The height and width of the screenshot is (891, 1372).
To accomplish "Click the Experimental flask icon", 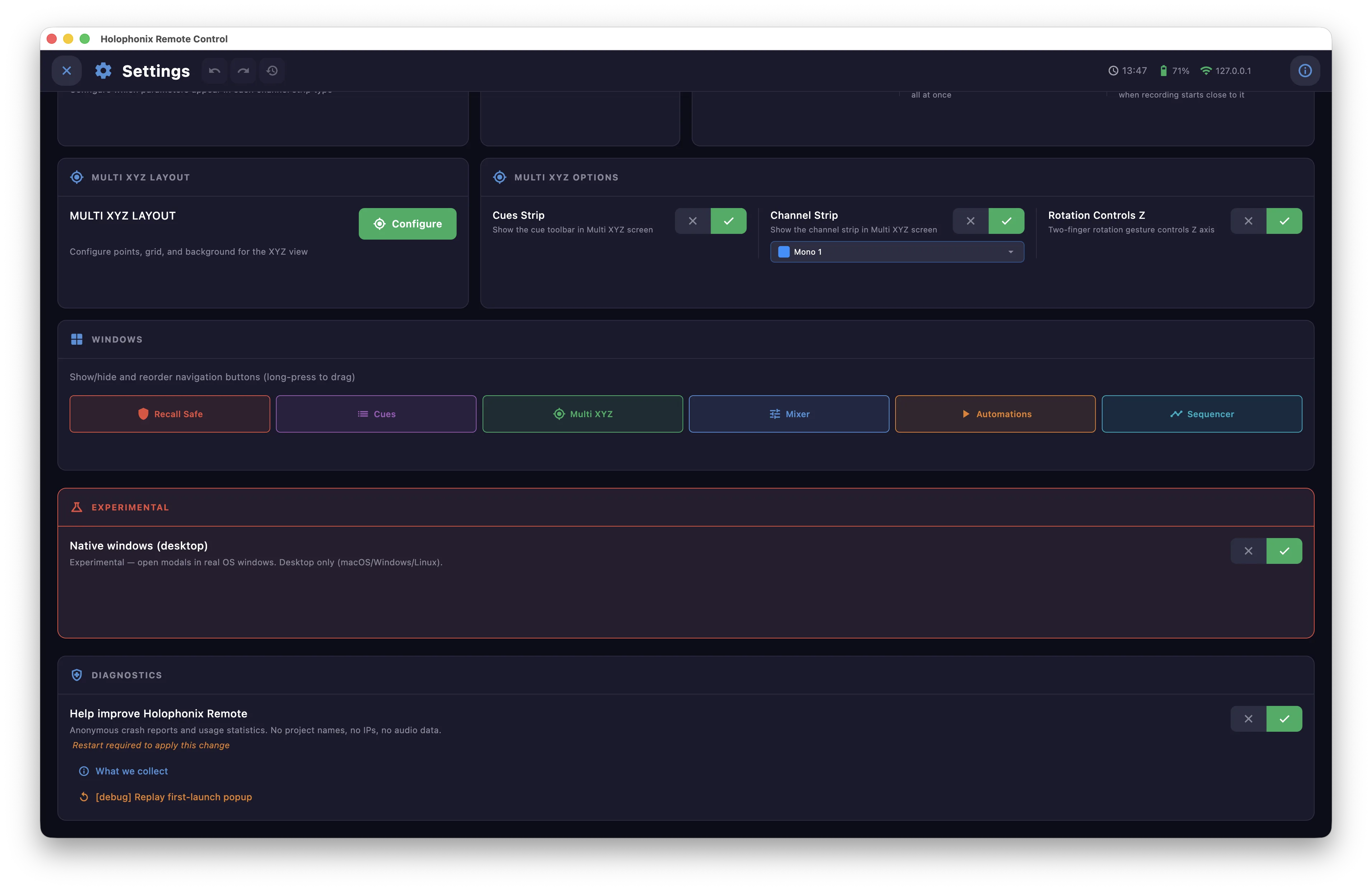I will pyautogui.click(x=77, y=507).
